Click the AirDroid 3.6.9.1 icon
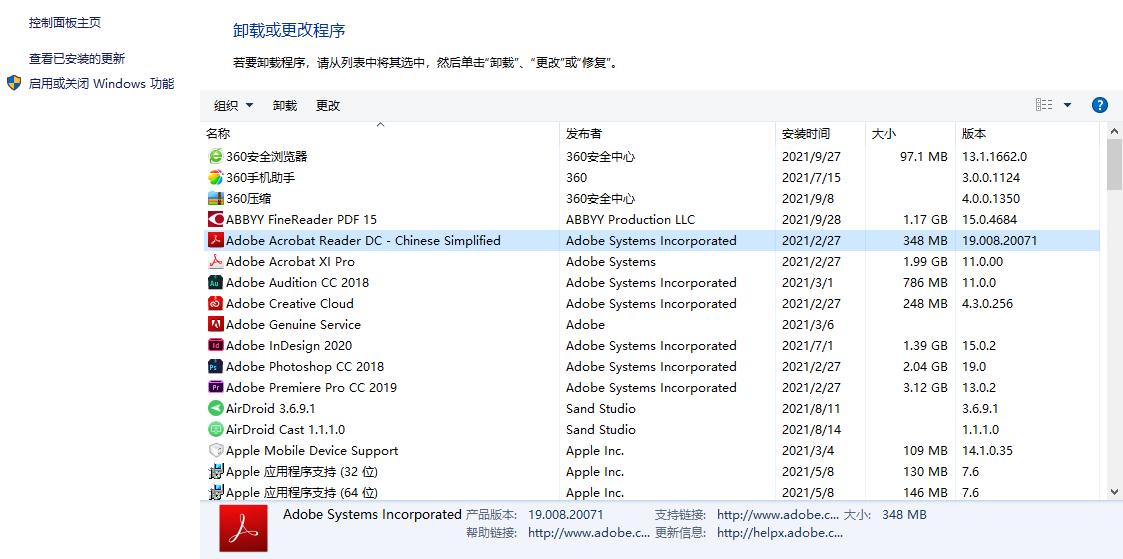This screenshot has height=559, width=1123. point(215,408)
